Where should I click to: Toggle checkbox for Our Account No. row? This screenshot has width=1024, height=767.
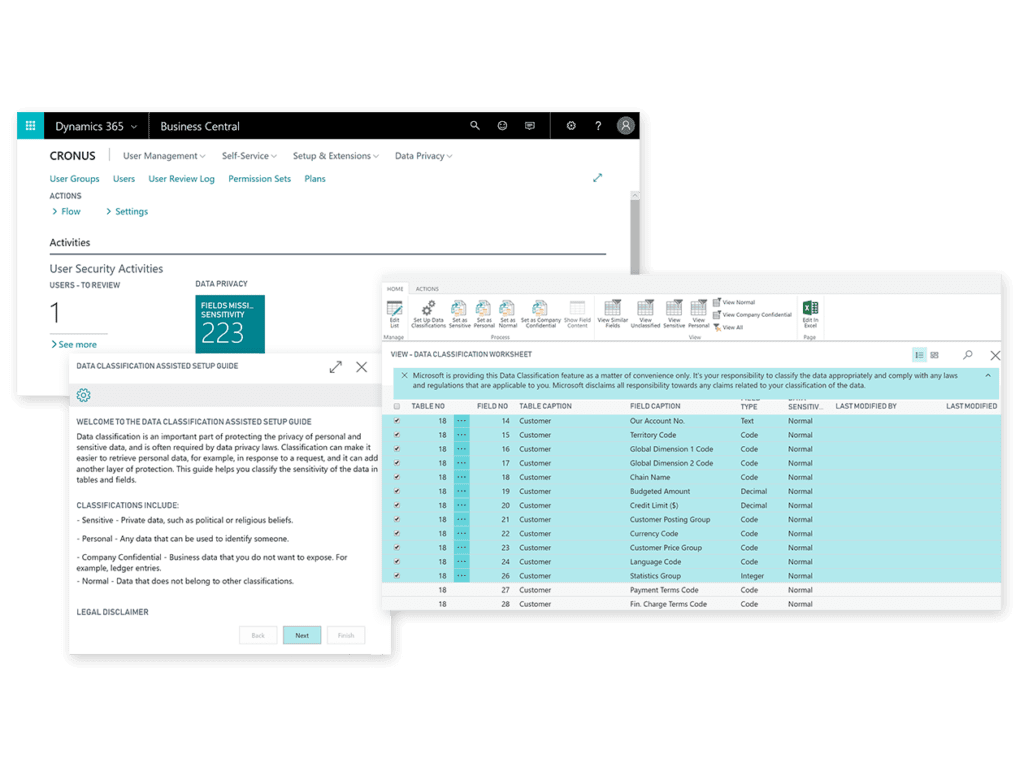396,421
